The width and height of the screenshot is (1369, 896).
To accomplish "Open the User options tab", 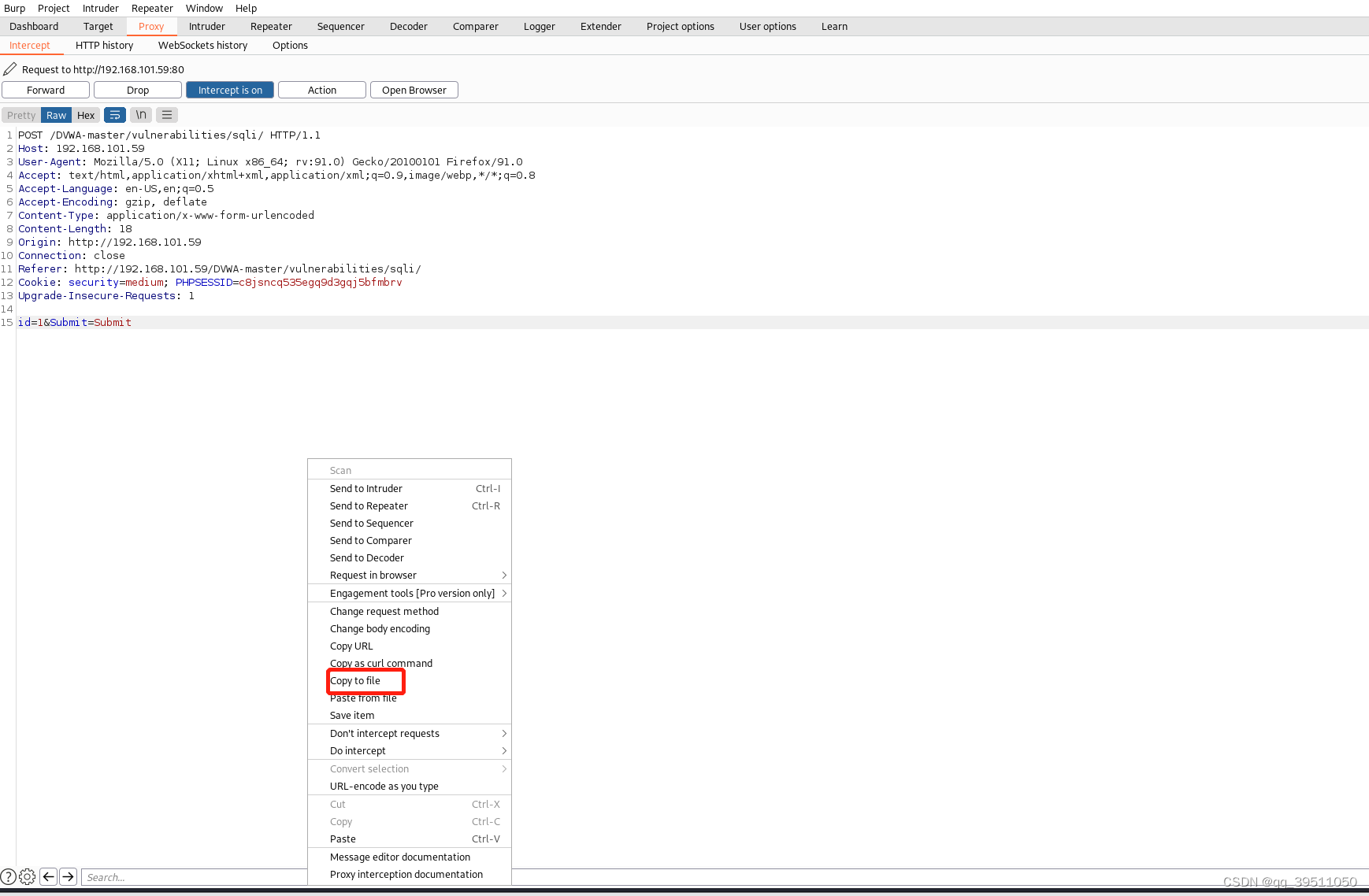I will coord(768,26).
